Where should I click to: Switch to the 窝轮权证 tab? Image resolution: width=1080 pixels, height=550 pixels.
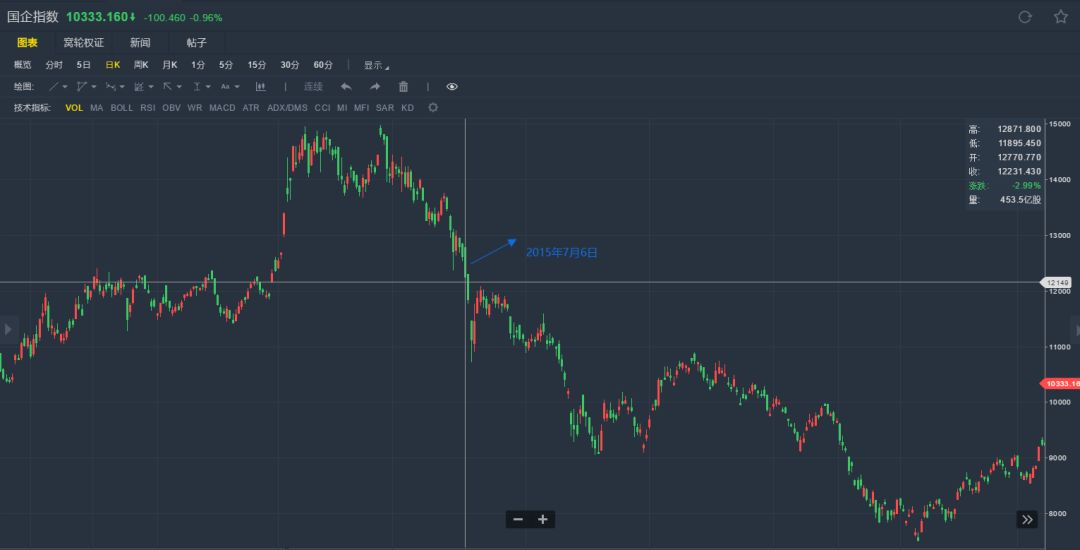[x=84, y=42]
